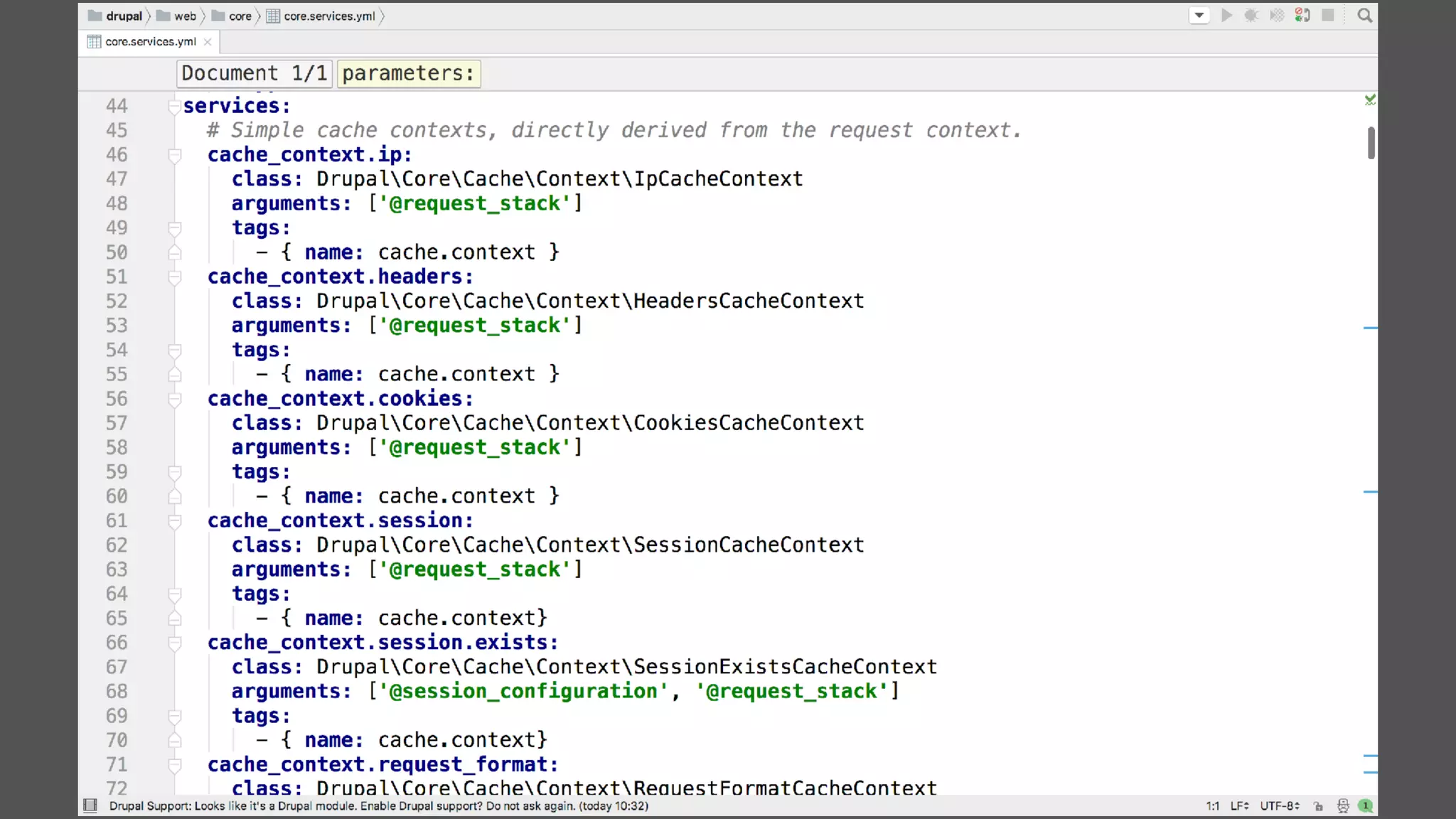Toggle file read-only lock icon
Viewport: 1456px width, 819px height.
1318,806
